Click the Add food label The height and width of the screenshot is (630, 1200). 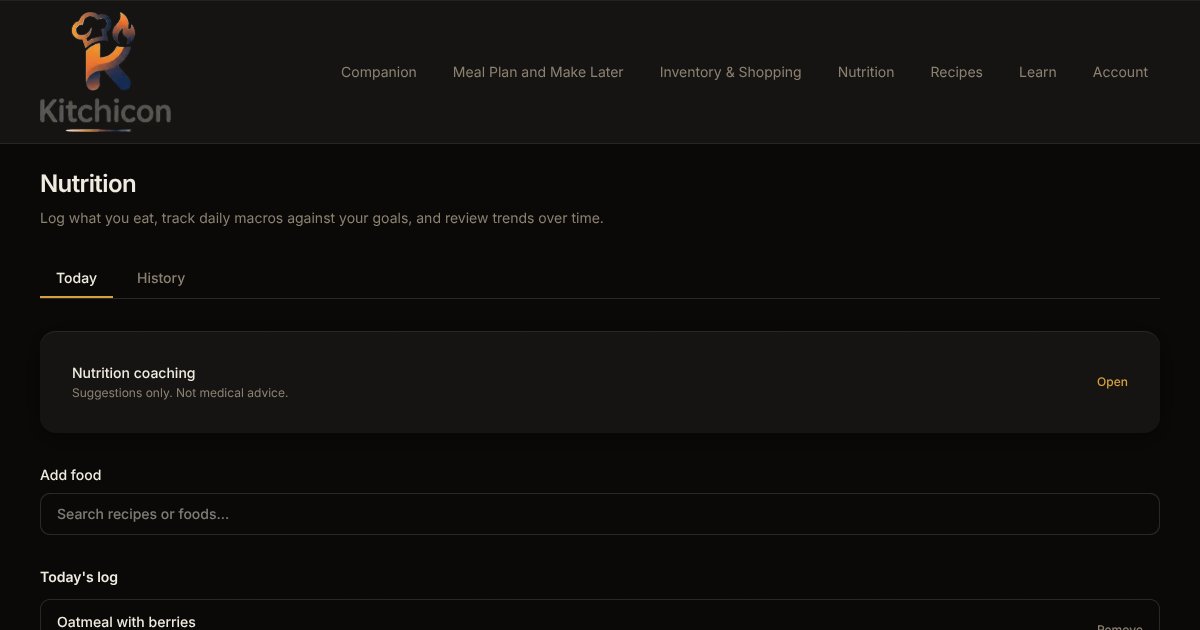pos(71,475)
